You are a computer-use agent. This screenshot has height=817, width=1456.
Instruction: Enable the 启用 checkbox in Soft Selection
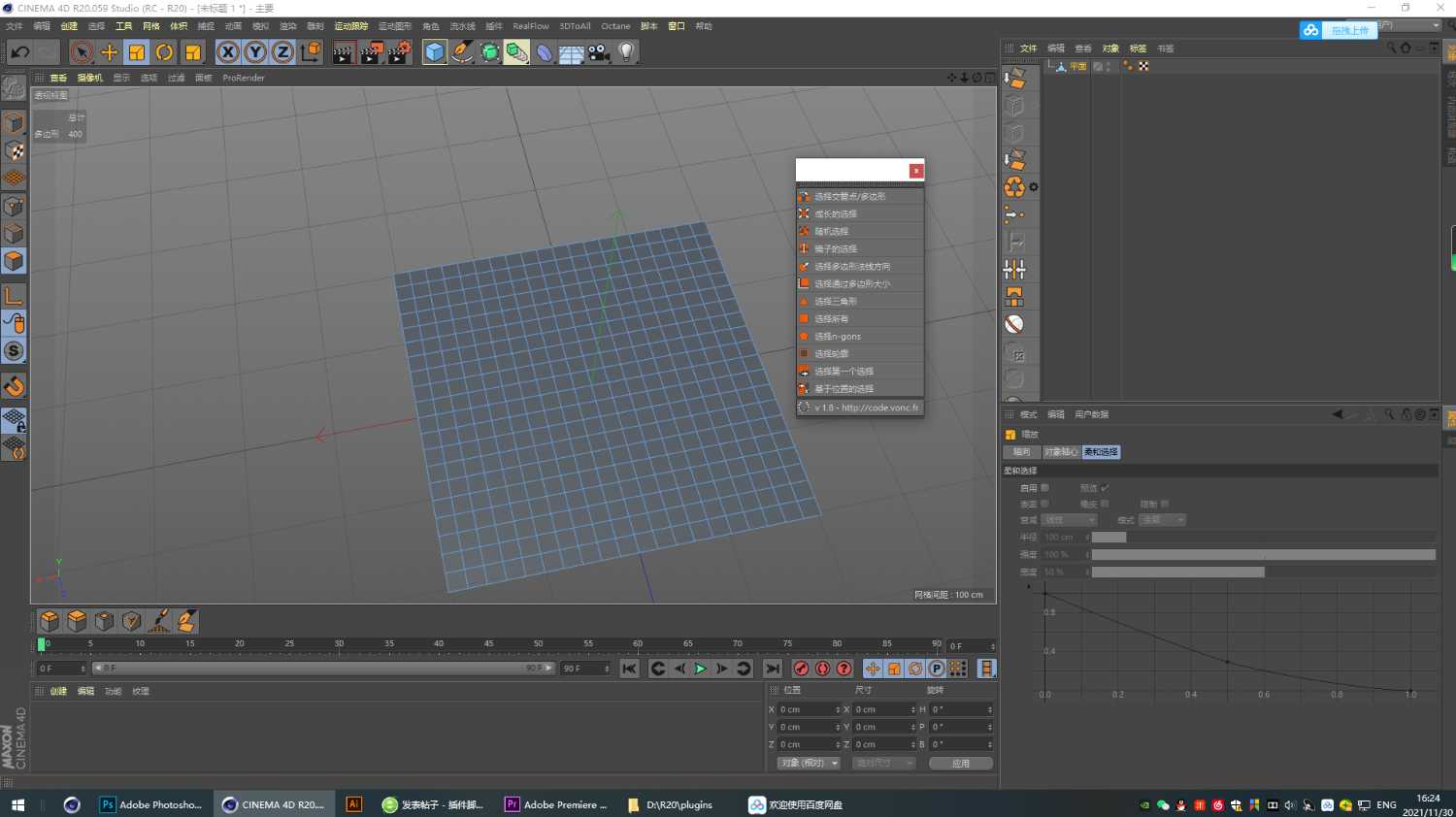point(1045,488)
